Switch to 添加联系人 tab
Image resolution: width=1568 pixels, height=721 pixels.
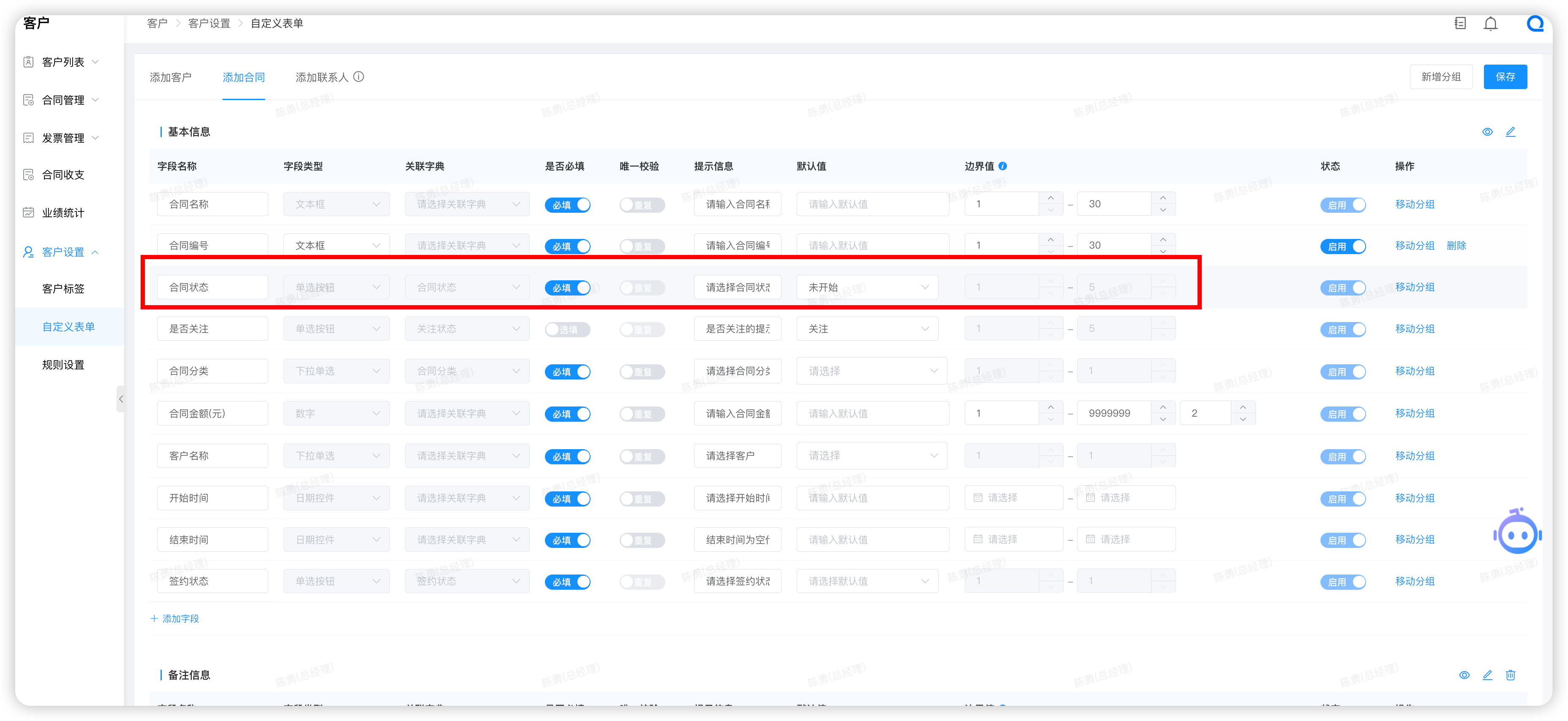(x=322, y=77)
